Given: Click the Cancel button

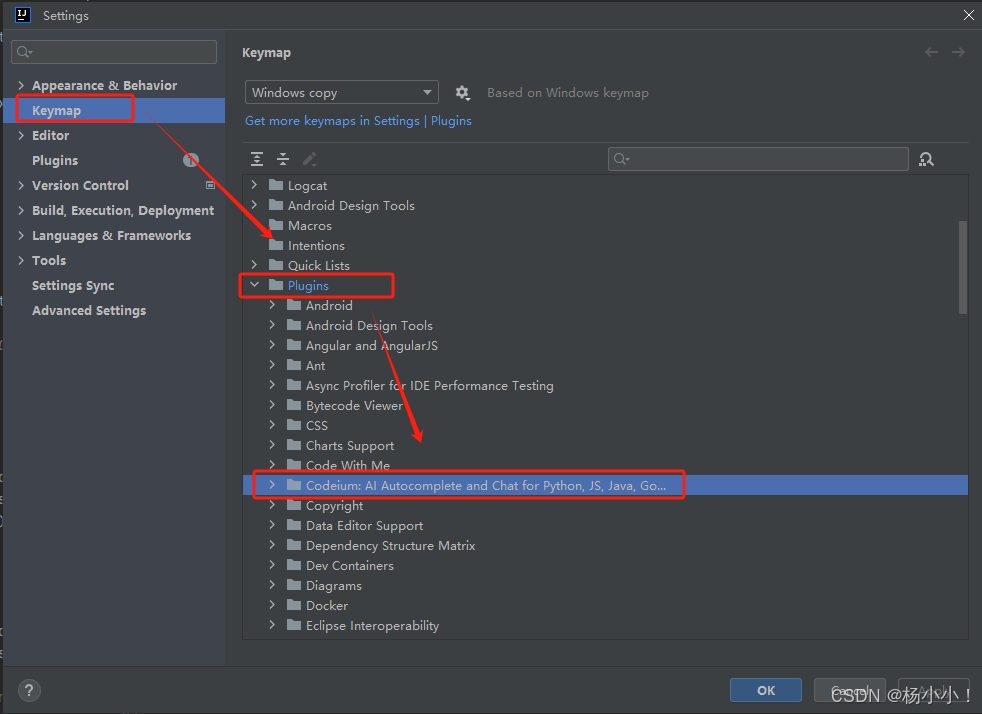Looking at the screenshot, I should [849, 690].
